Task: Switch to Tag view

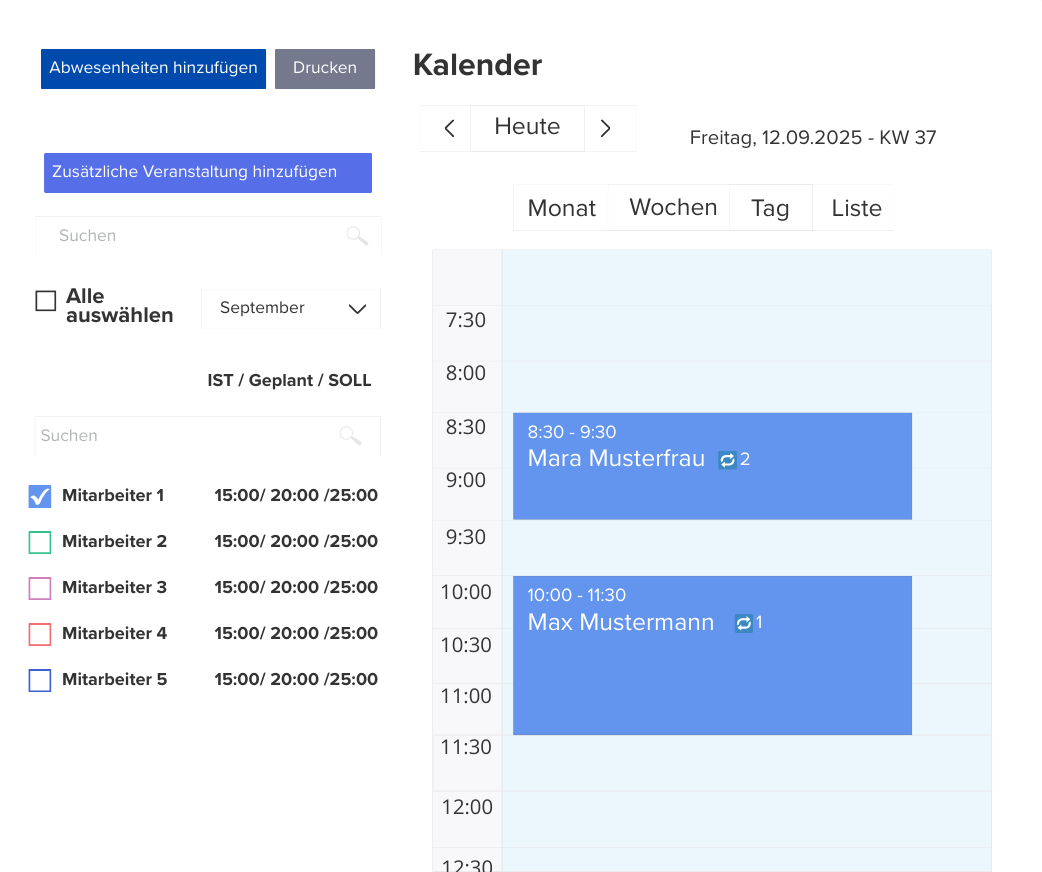Action: pyautogui.click(x=770, y=208)
